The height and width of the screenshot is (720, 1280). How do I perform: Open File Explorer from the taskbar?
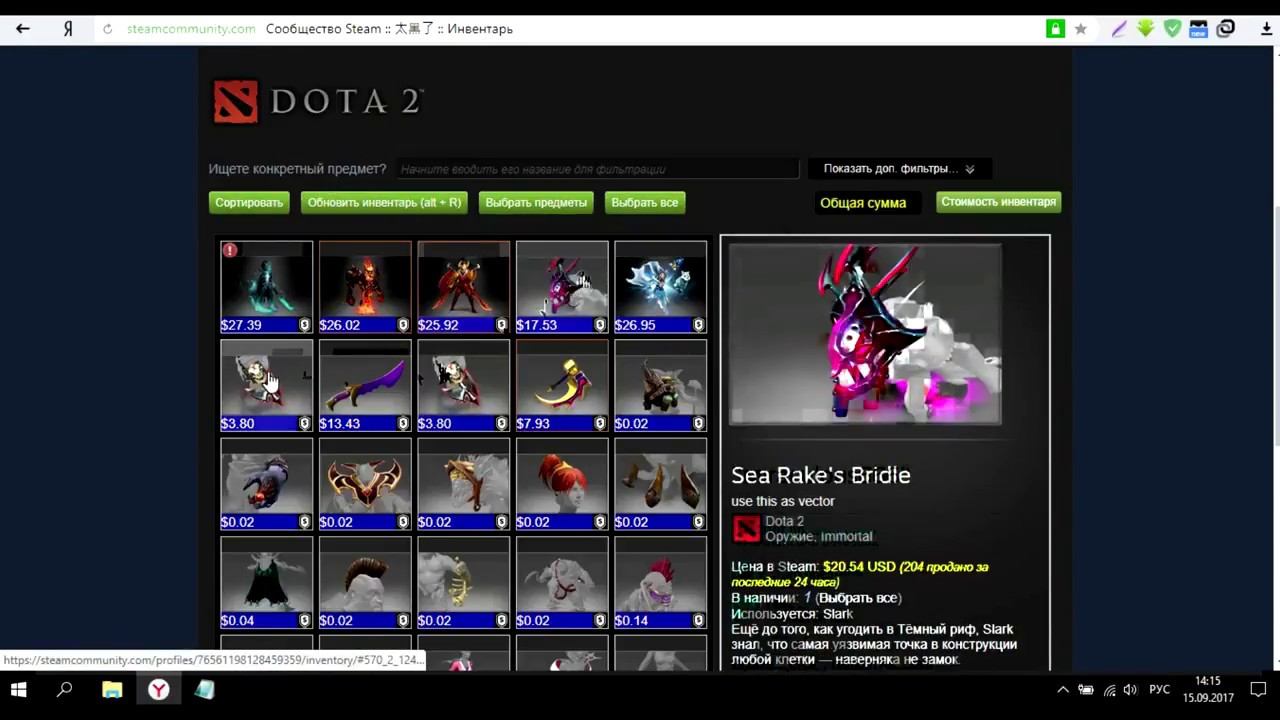coord(112,690)
